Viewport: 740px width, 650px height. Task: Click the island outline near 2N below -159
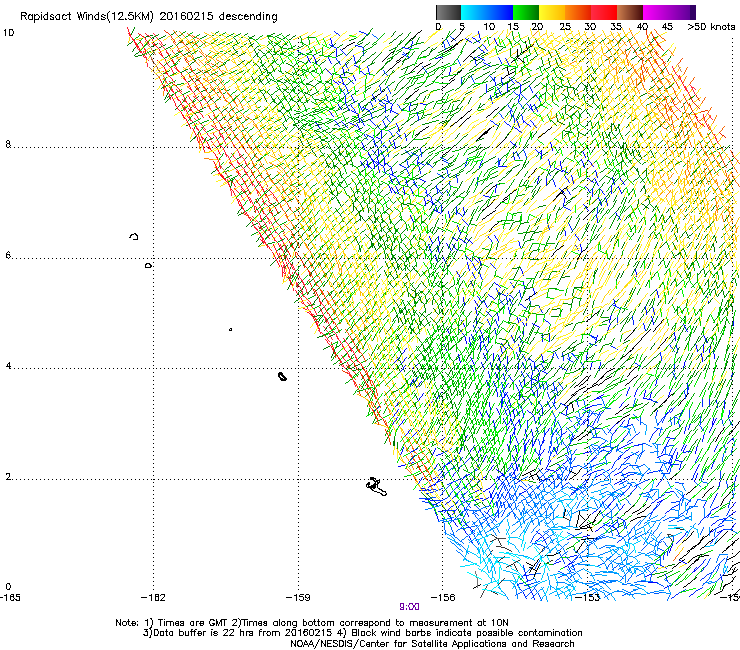pyautogui.click(x=377, y=487)
